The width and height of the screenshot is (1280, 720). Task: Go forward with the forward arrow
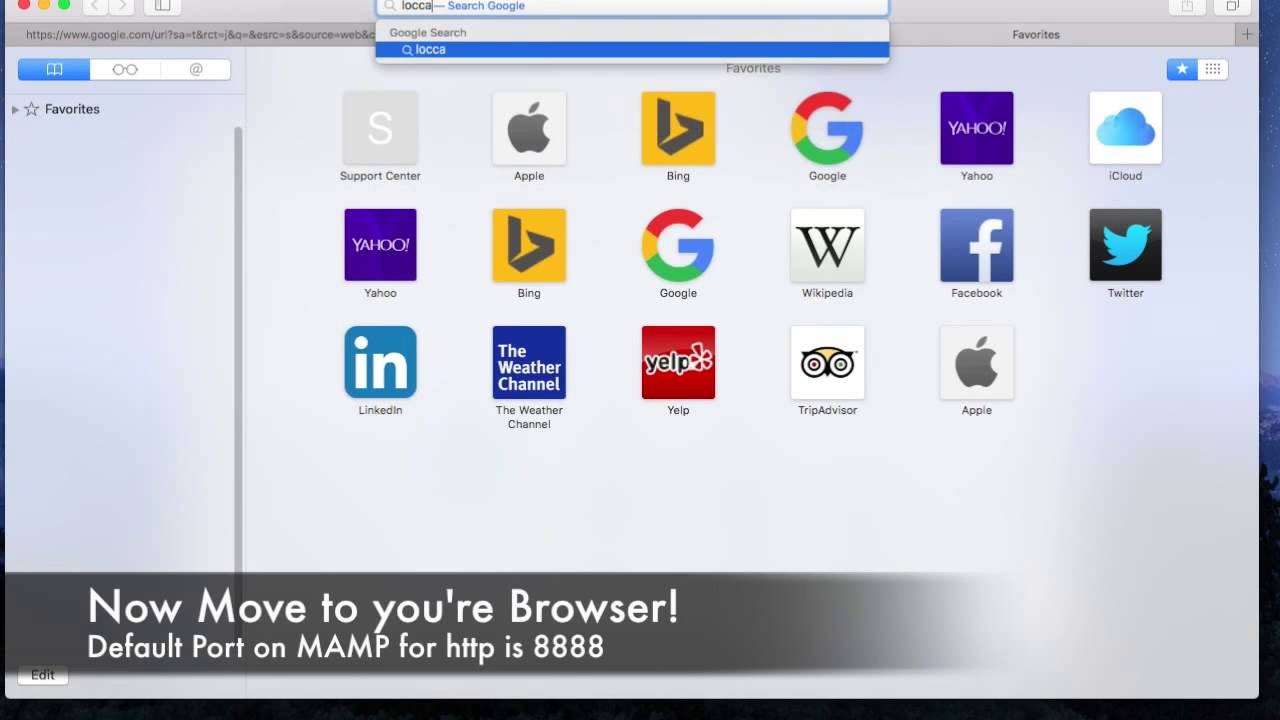coord(121,6)
